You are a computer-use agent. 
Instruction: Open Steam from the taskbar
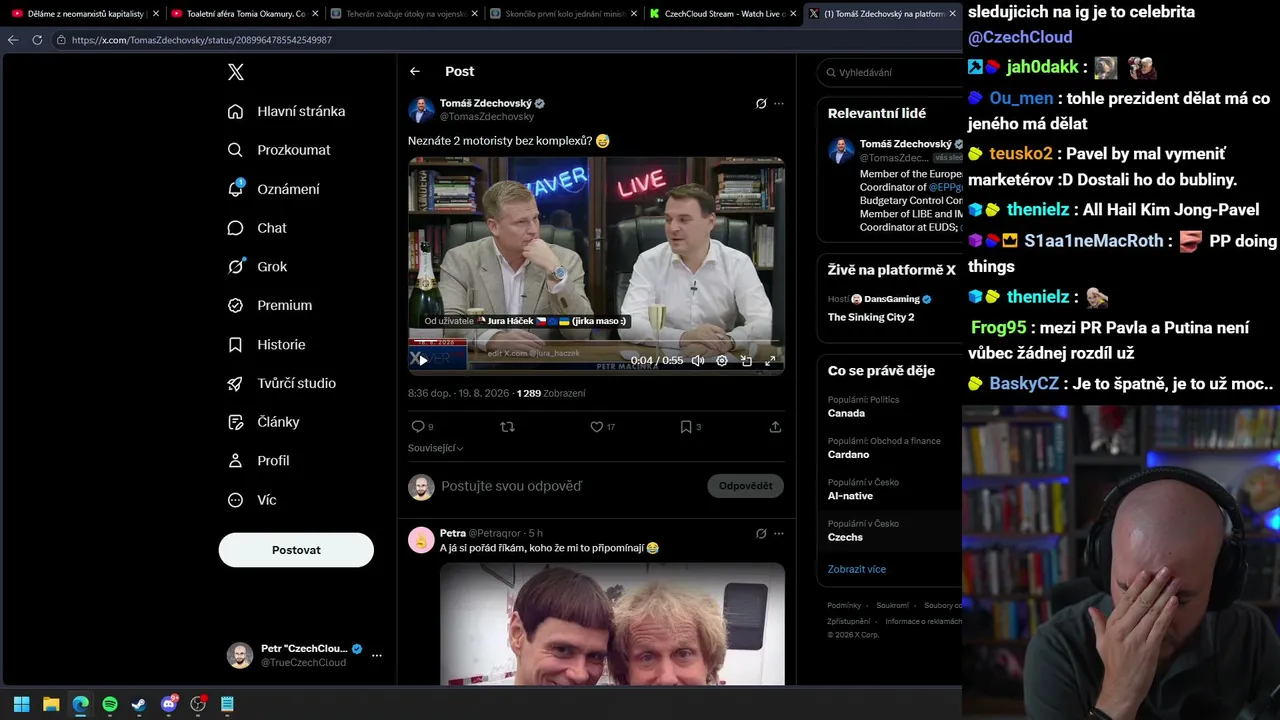click(139, 704)
